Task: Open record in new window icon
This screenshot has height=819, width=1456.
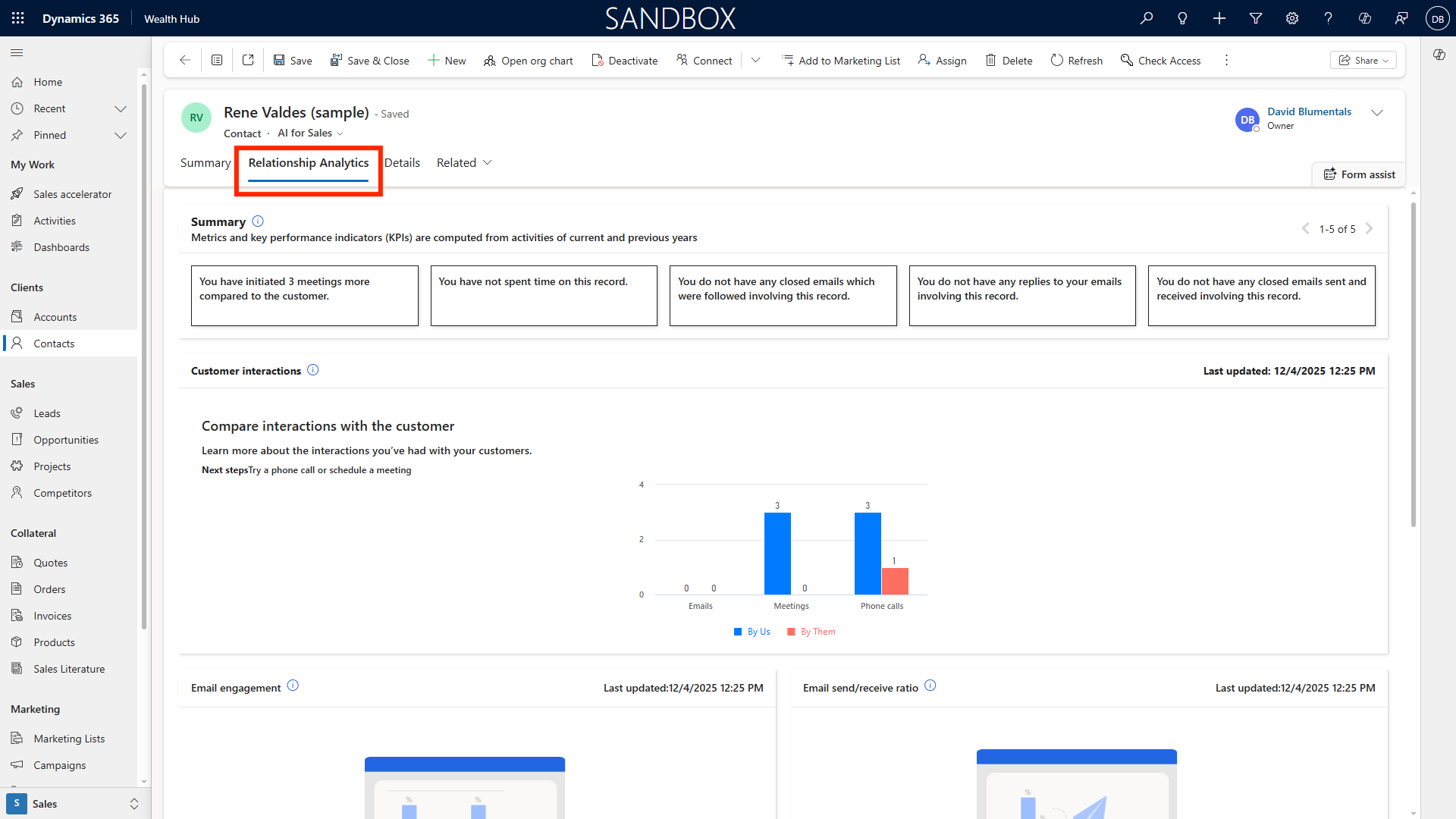Action: pos(248,61)
